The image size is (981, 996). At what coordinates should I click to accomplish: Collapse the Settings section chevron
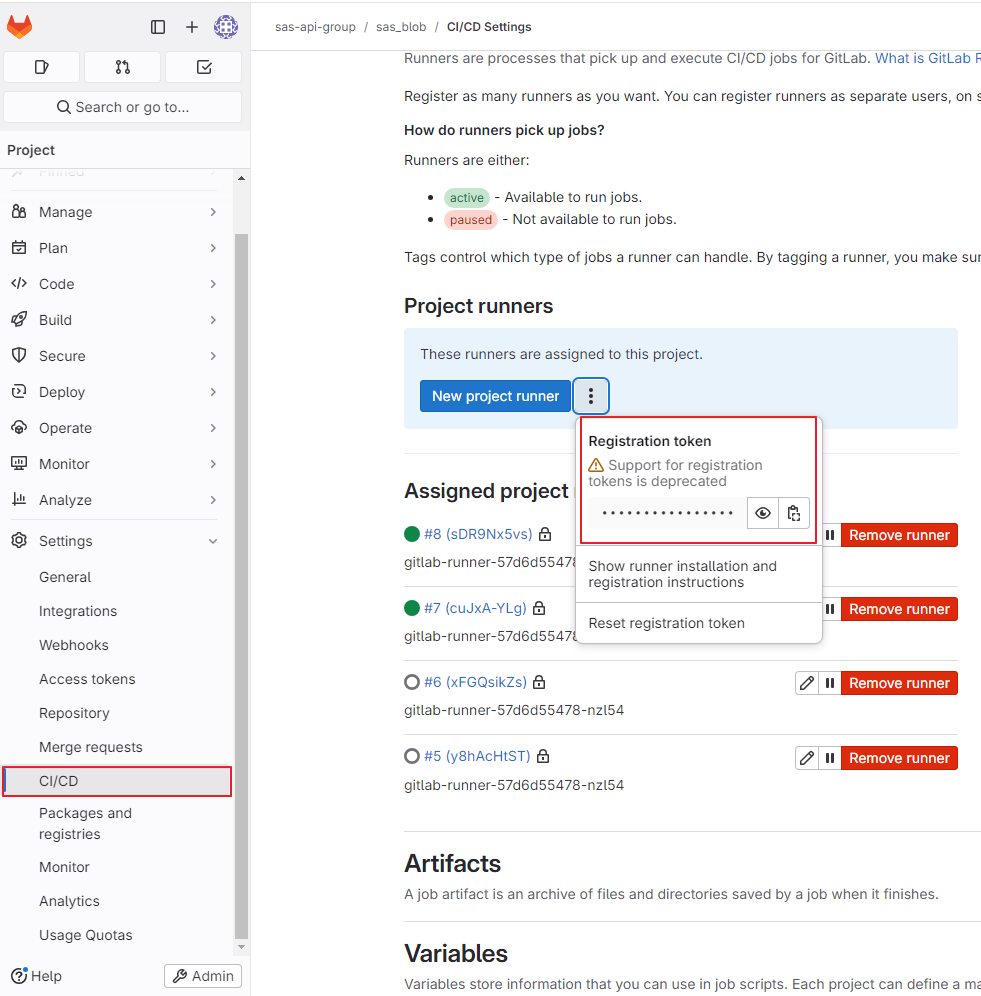coord(213,541)
